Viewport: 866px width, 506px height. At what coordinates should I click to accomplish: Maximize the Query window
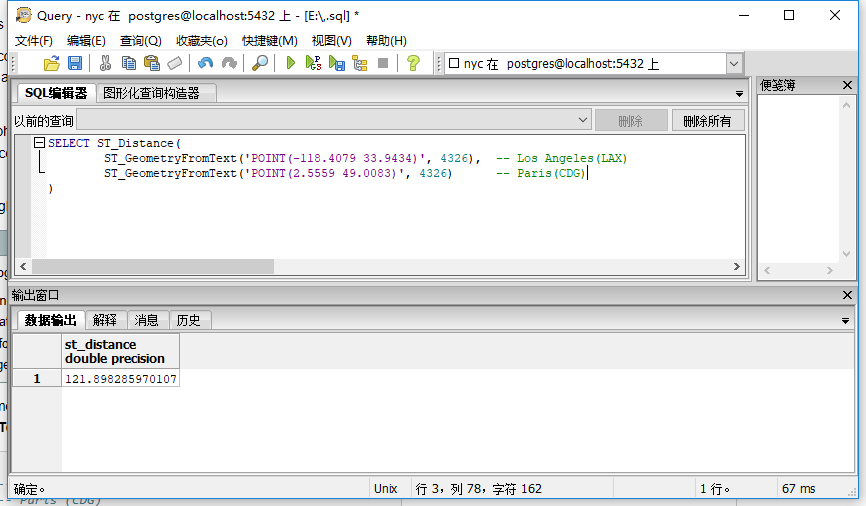[789, 15]
